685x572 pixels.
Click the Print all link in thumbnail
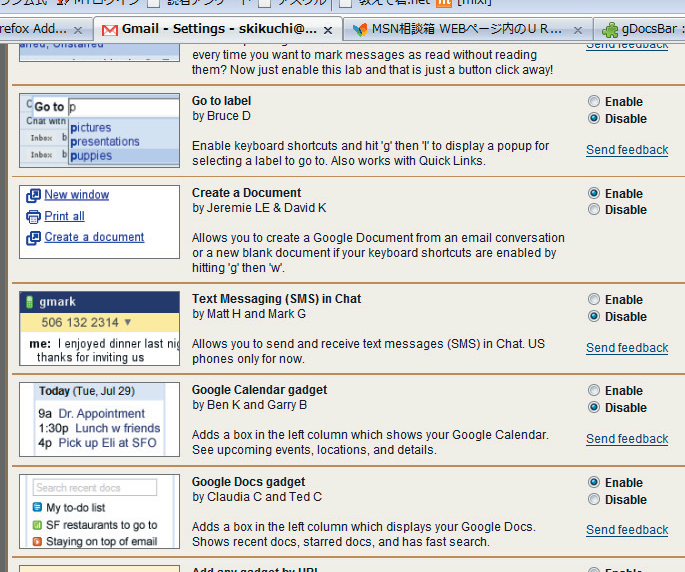65,216
